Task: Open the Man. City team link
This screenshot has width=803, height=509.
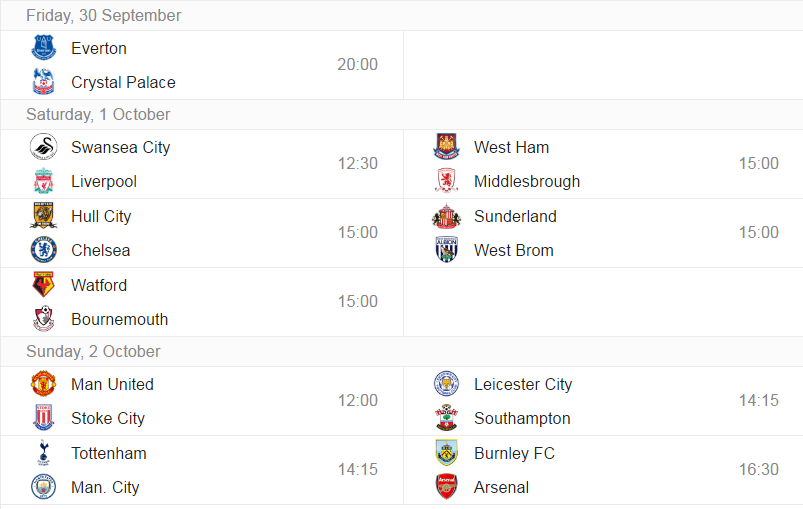Action: tap(105, 487)
